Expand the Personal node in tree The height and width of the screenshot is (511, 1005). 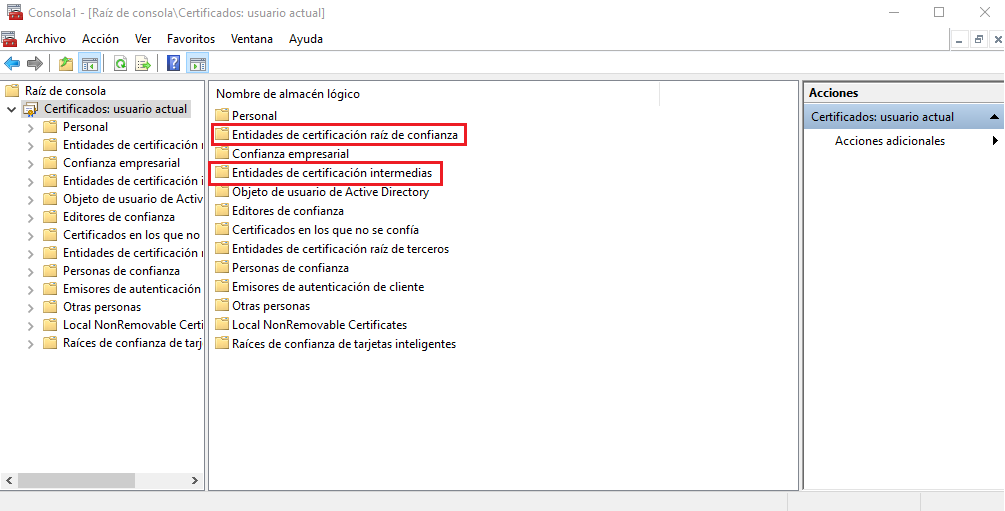click(x=30, y=127)
